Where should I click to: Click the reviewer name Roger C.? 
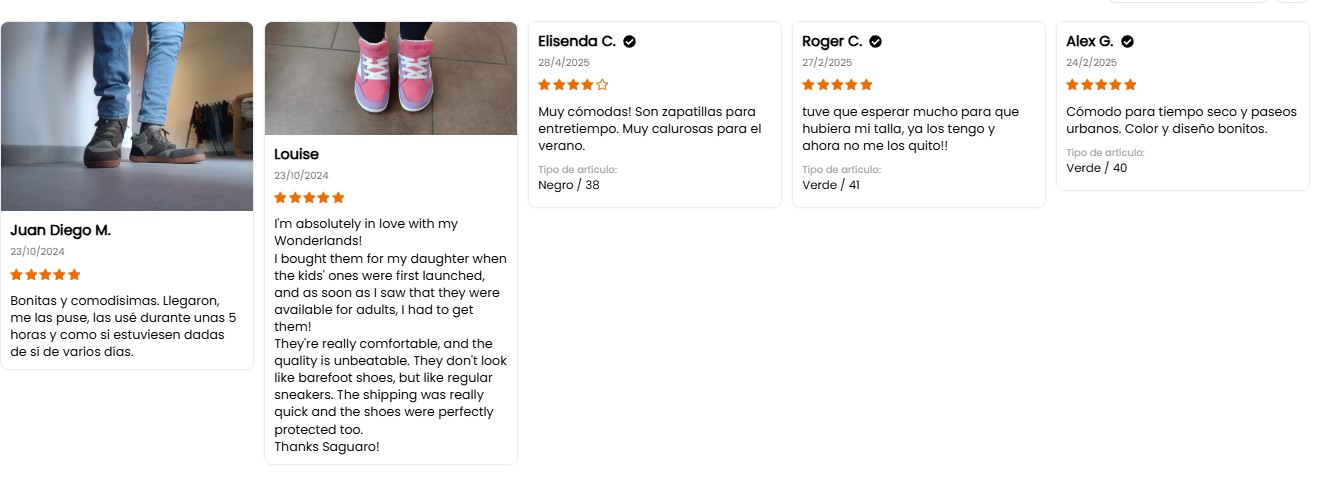832,41
